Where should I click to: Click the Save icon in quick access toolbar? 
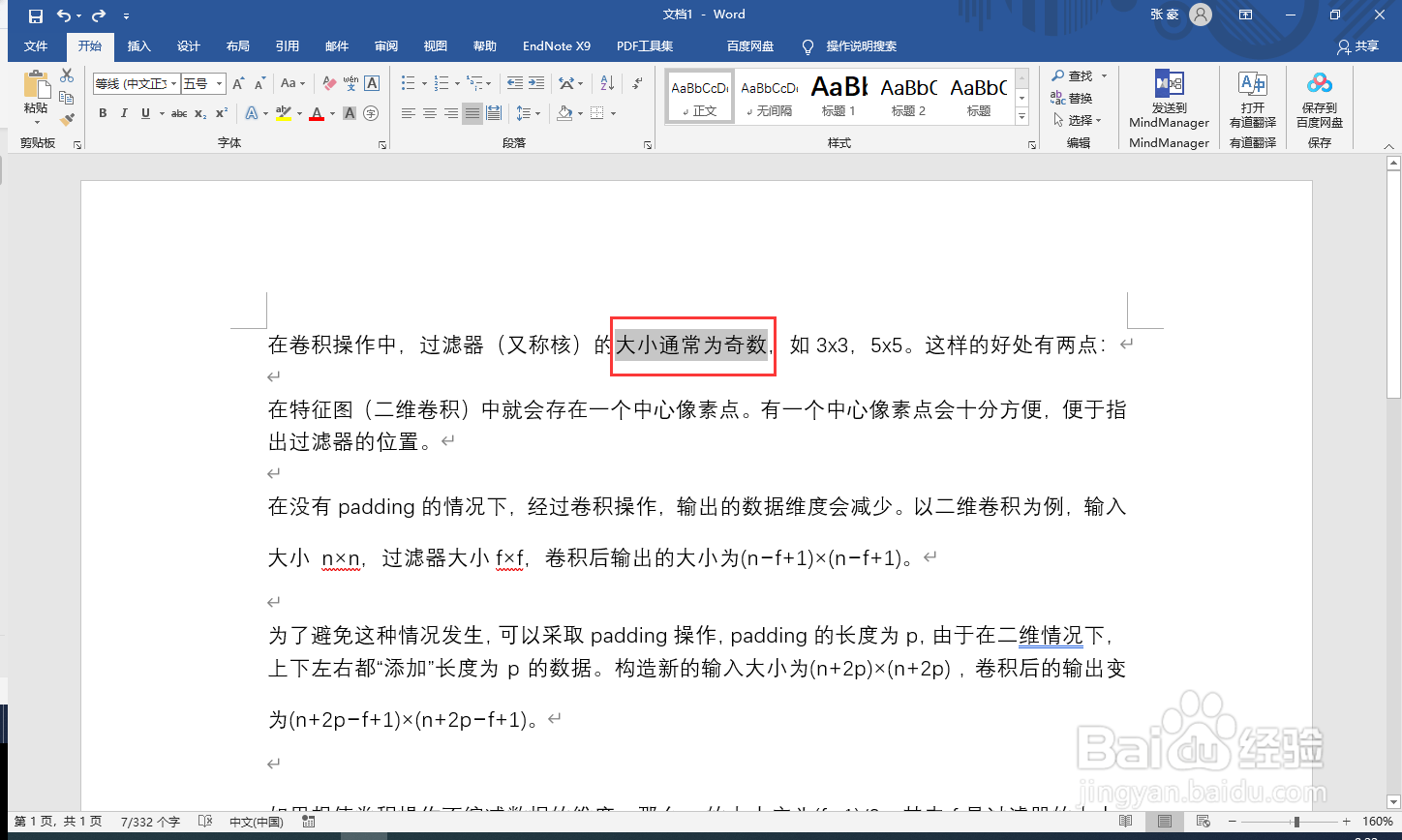coord(36,15)
